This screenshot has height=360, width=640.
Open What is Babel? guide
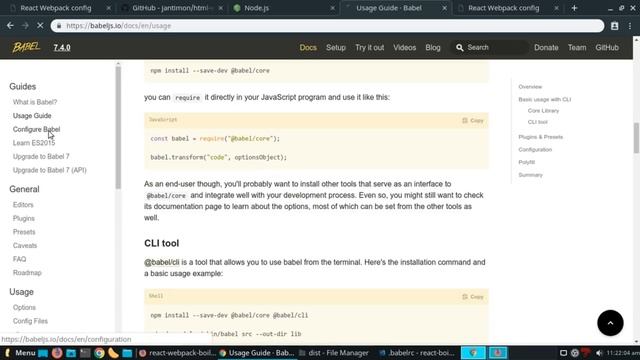click(x=35, y=102)
